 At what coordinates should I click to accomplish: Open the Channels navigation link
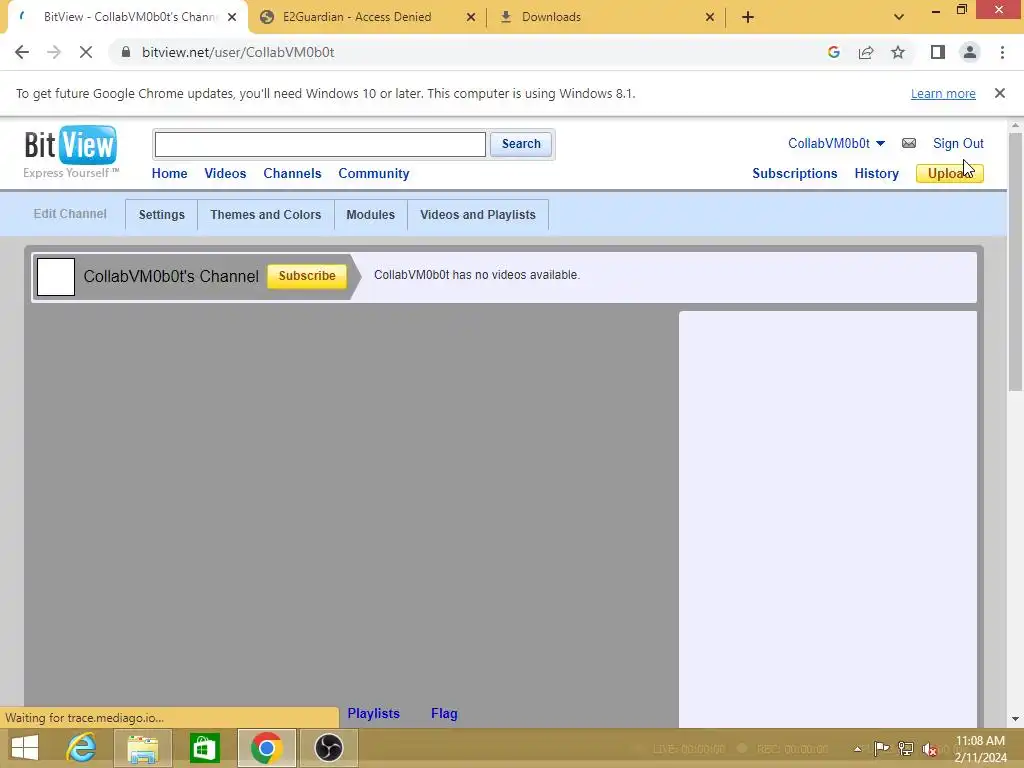pos(292,174)
